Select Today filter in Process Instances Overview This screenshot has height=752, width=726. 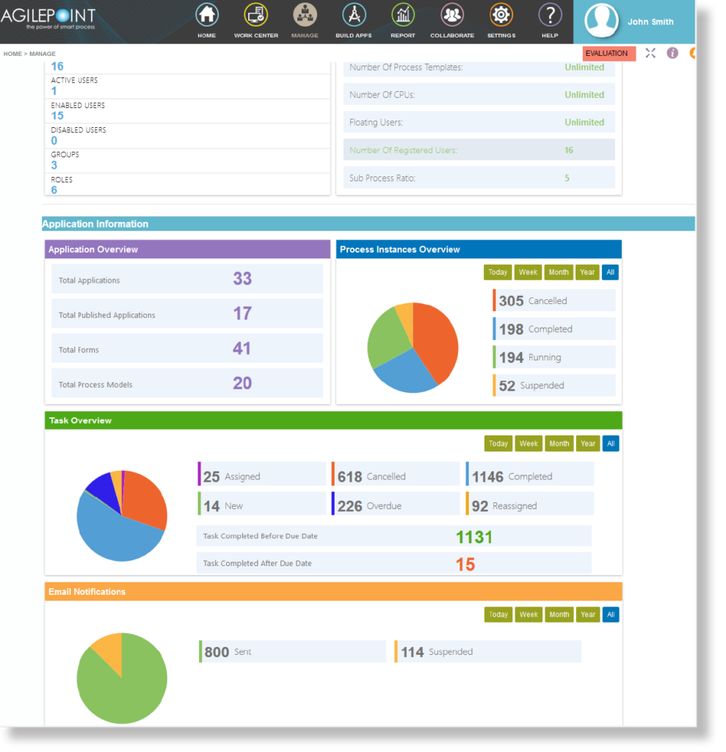[x=498, y=272]
